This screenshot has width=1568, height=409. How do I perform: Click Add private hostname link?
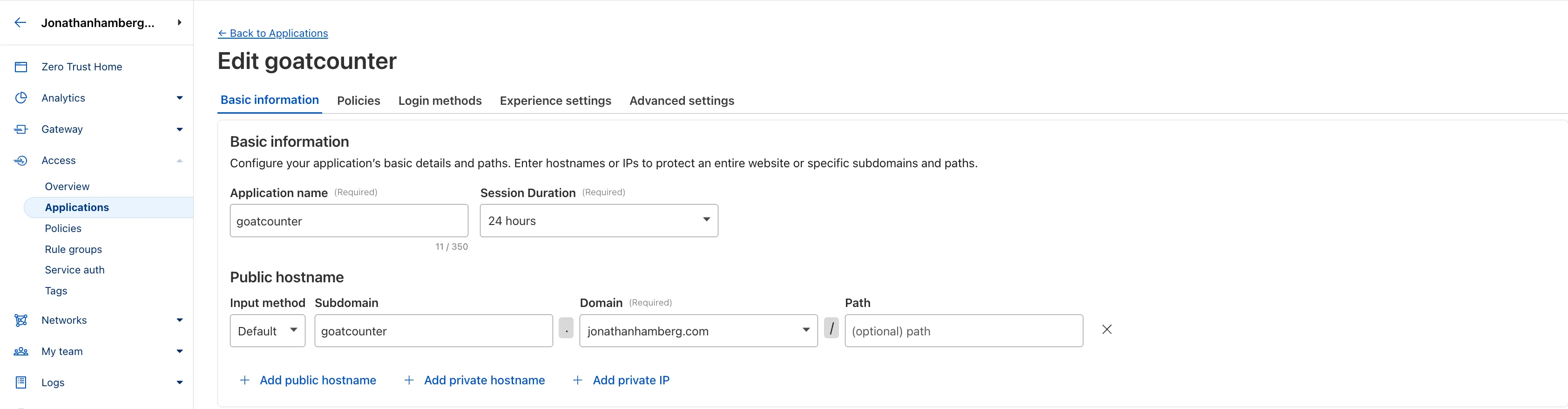coord(485,381)
